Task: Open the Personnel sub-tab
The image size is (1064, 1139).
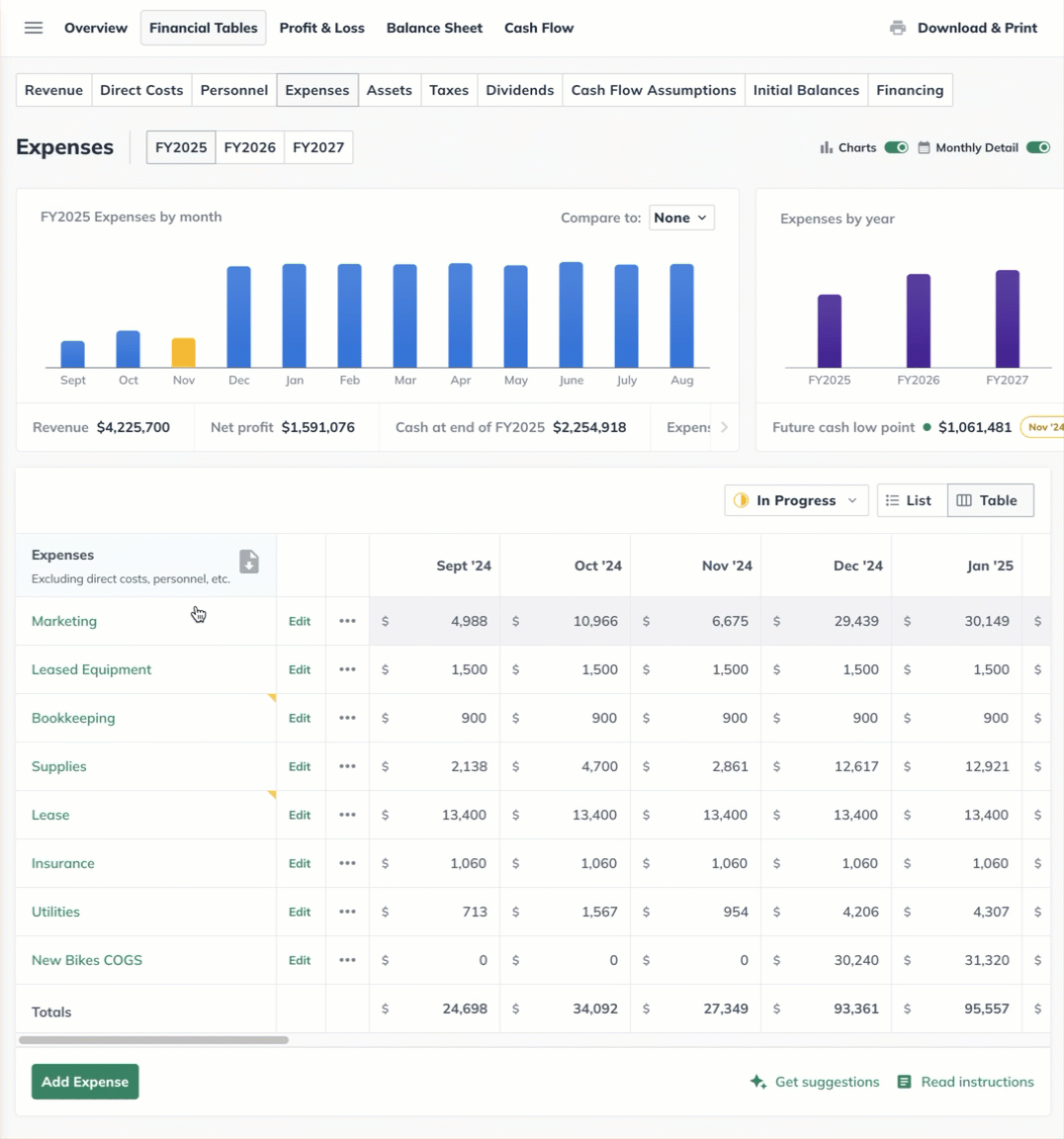Action: (233, 90)
